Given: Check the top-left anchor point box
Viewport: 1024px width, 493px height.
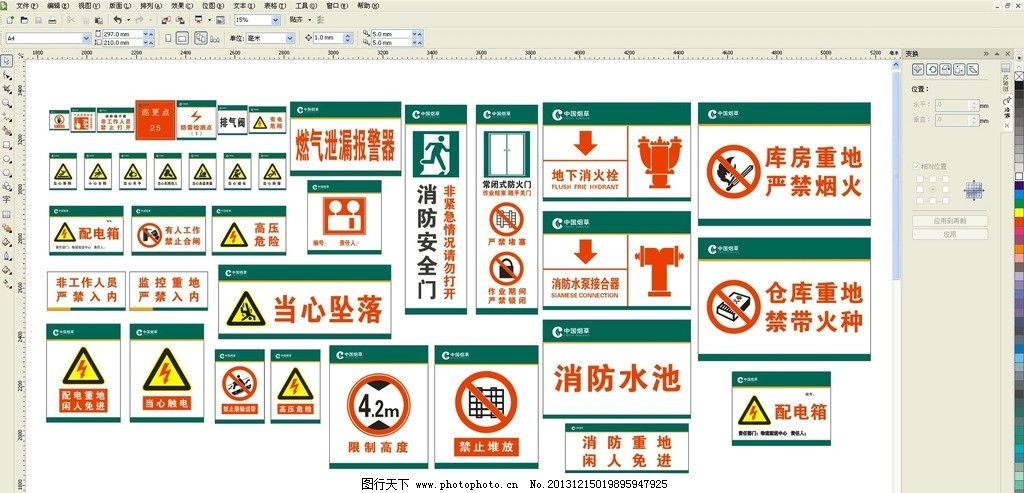Looking at the screenshot, I should coord(920,179).
